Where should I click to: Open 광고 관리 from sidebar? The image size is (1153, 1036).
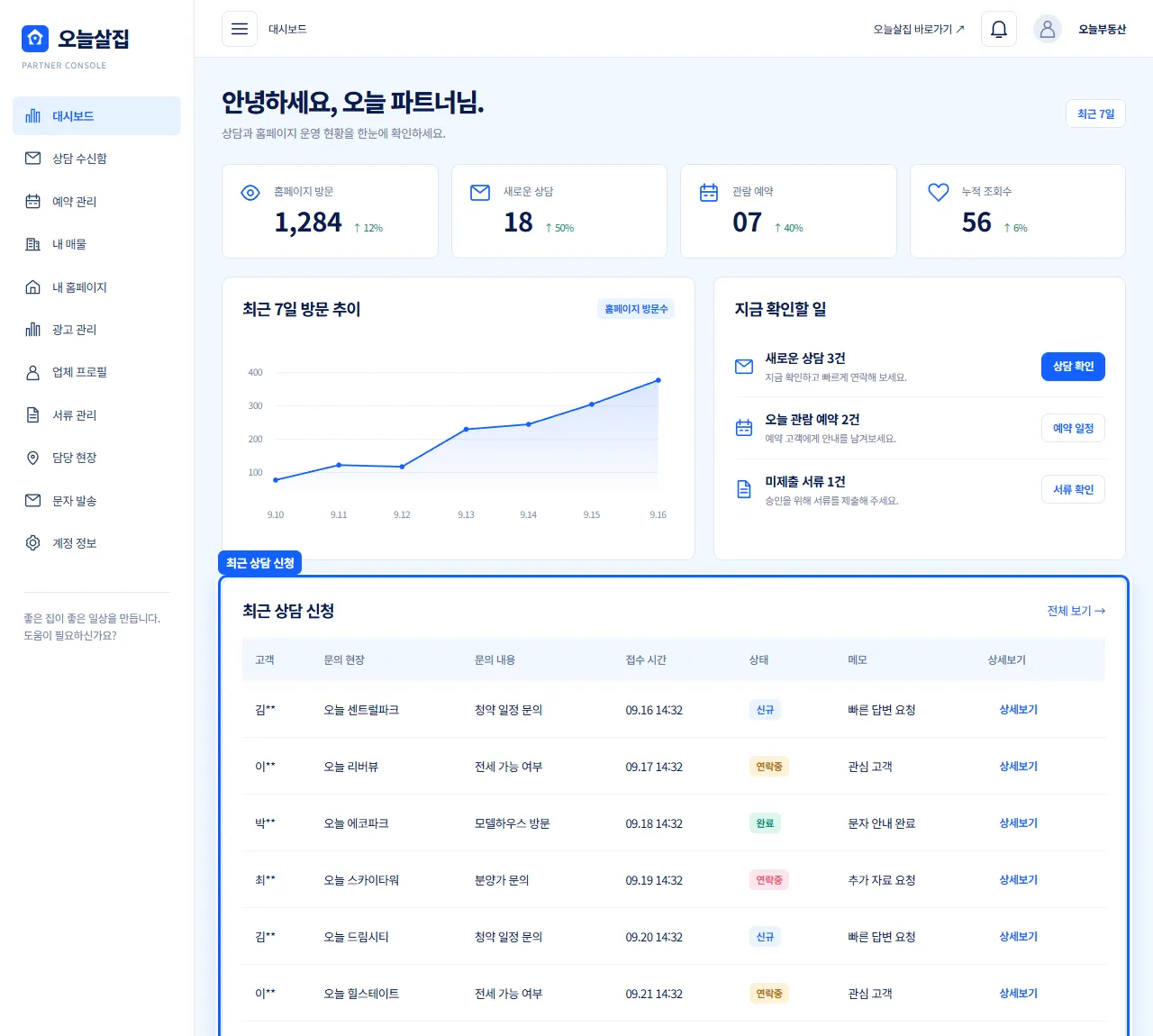[96, 330]
